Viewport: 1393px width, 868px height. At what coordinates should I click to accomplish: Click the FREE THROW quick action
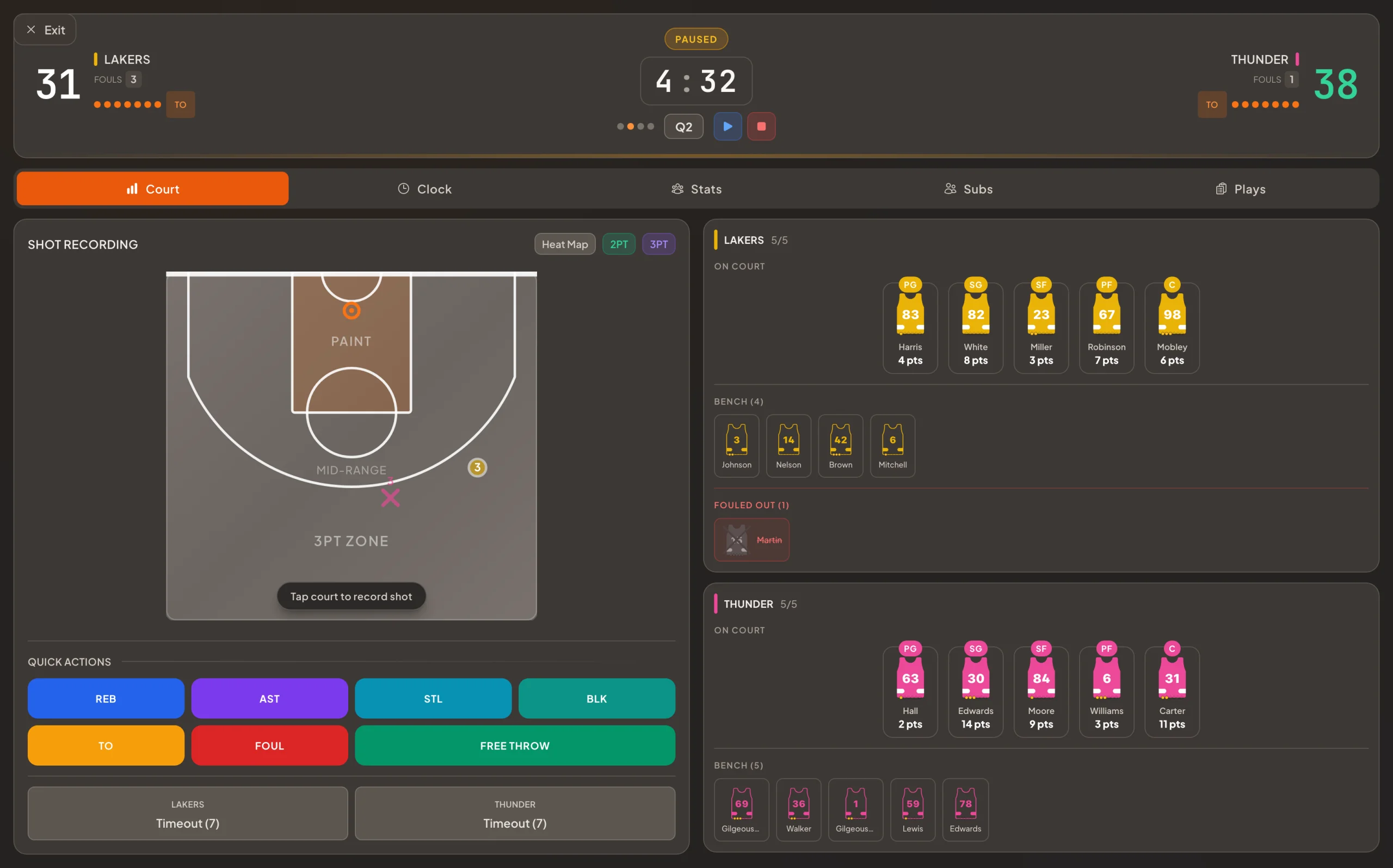(x=514, y=745)
